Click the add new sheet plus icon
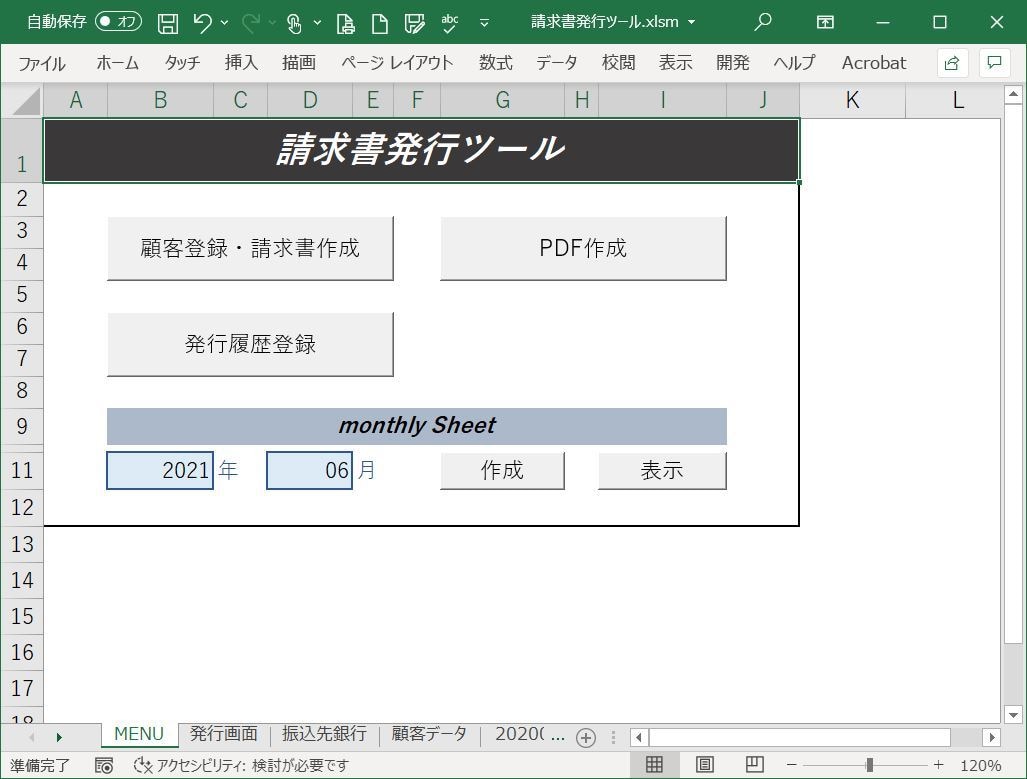Image resolution: width=1027 pixels, height=779 pixels. click(586, 738)
